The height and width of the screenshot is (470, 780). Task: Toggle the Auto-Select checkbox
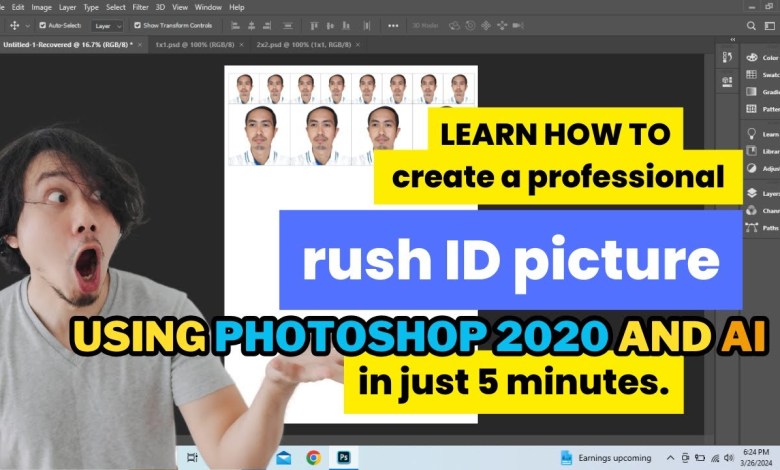click(x=43, y=25)
